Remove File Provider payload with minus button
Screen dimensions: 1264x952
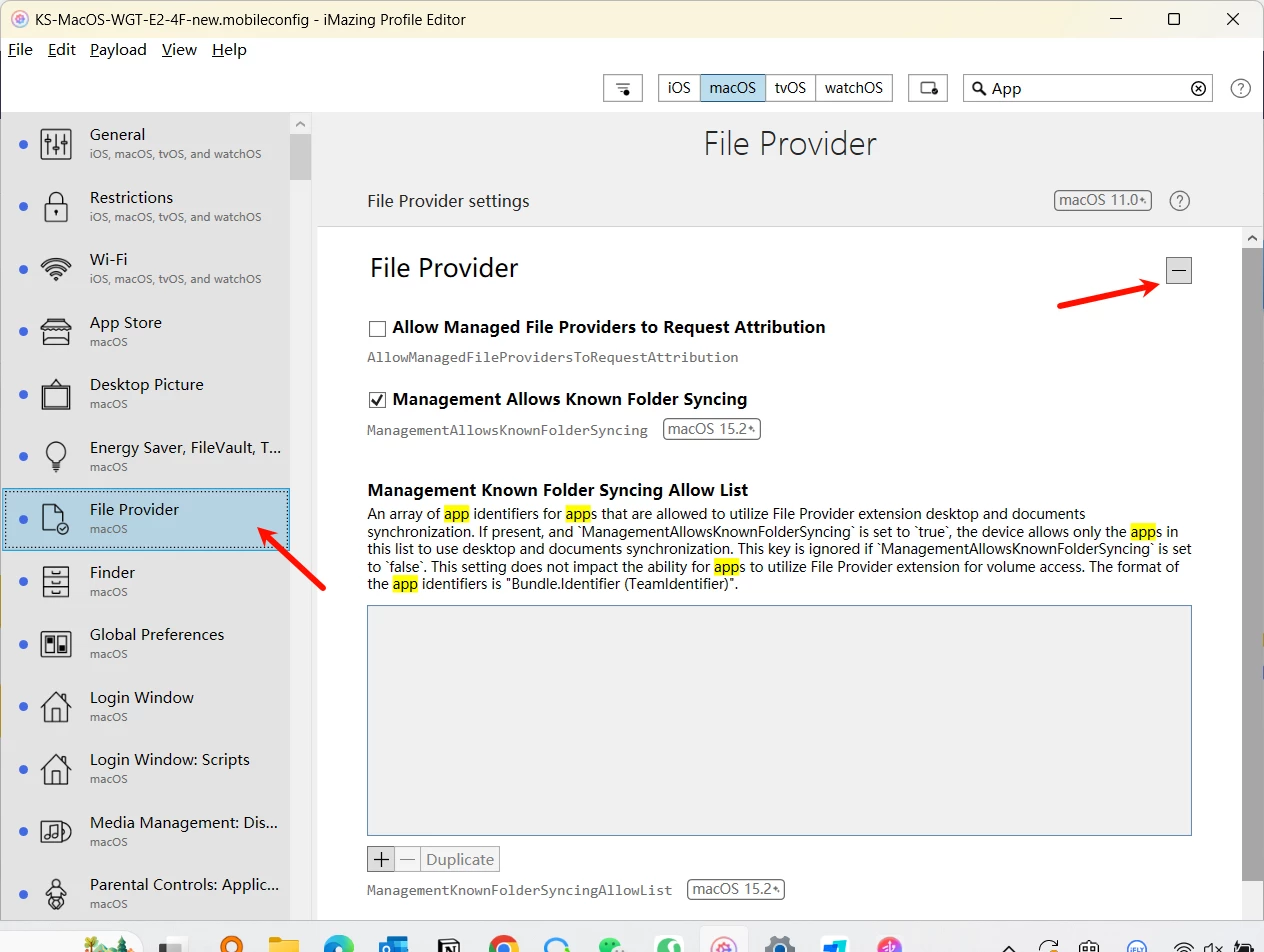pos(1179,270)
